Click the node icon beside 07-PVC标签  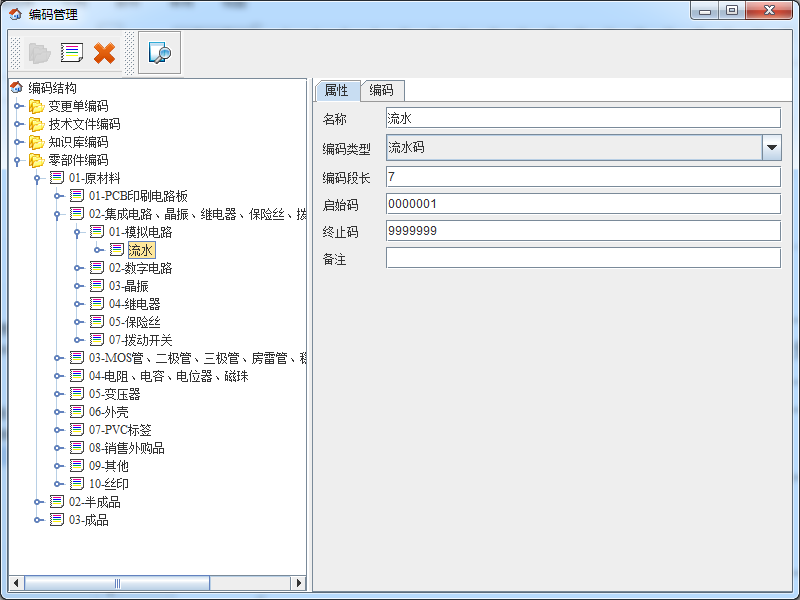(77, 430)
